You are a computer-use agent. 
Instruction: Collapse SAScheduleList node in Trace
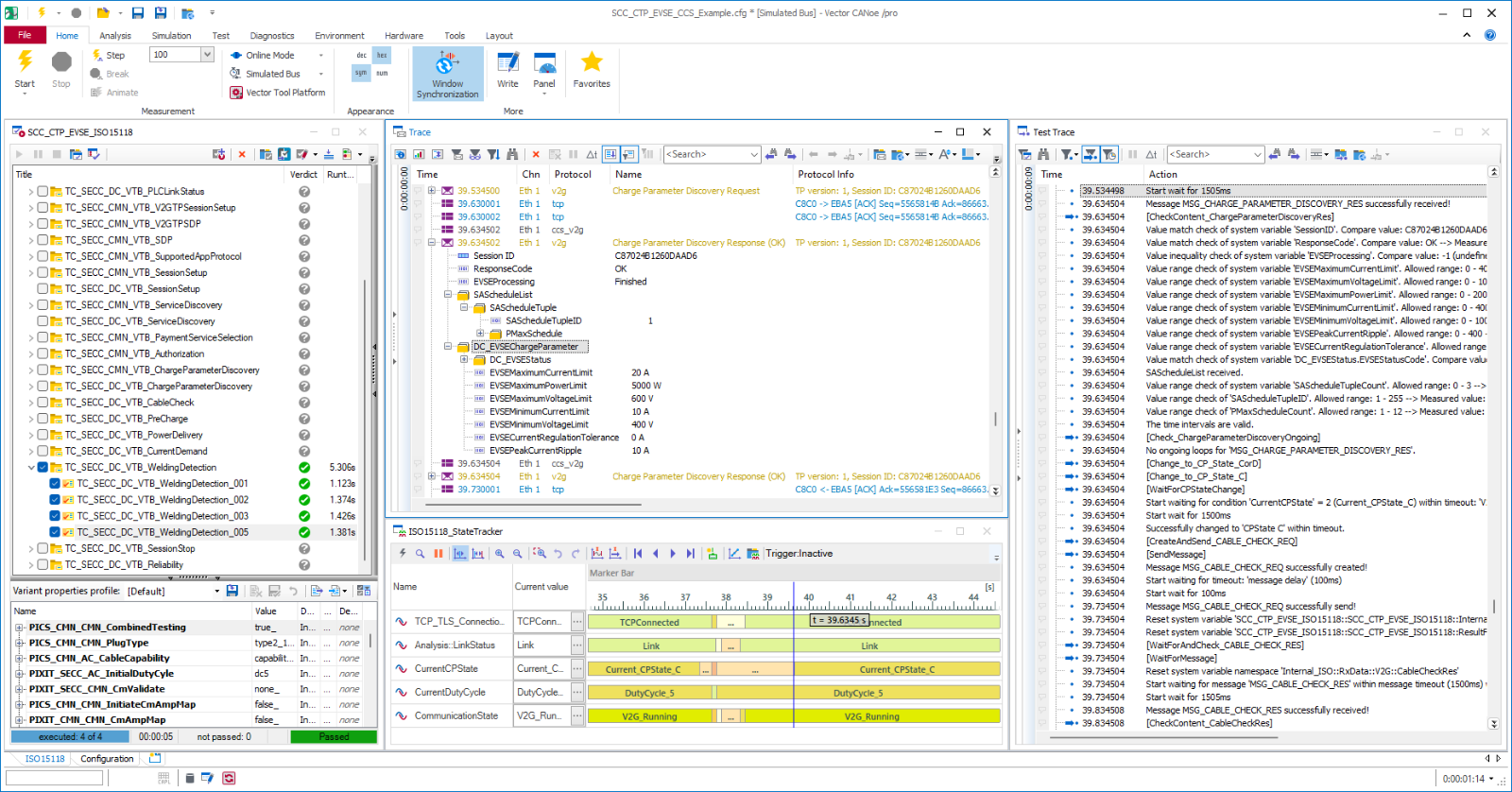pyautogui.click(x=448, y=295)
